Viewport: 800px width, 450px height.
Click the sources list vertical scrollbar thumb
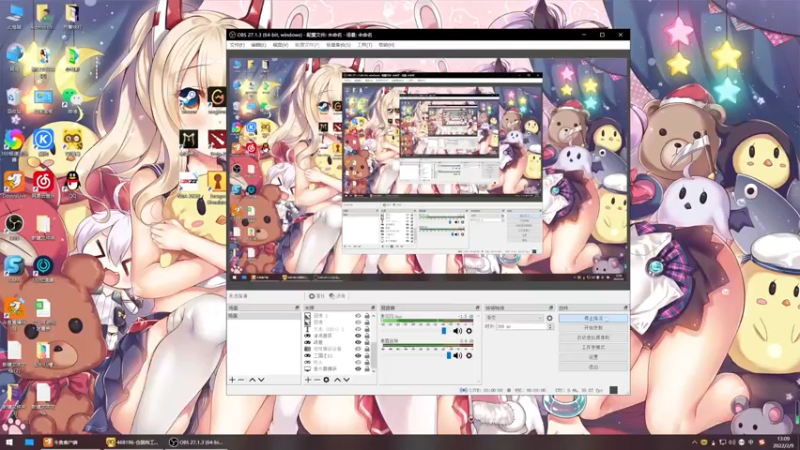click(373, 355)
